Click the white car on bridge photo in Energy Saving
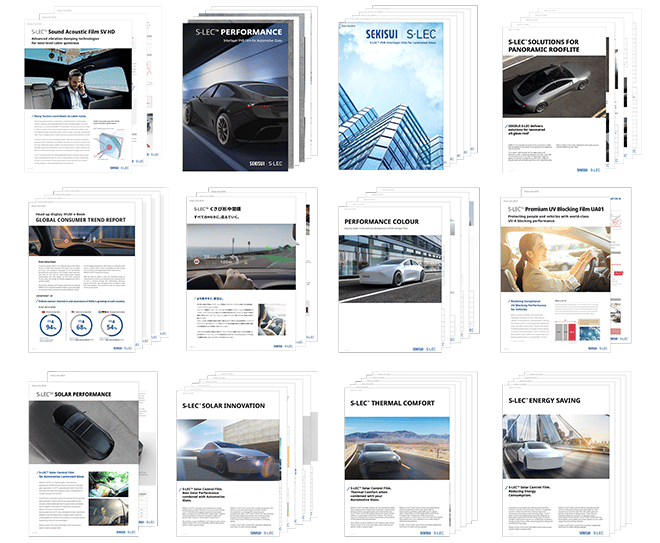This screenshot has width=660, height=543. click(556, 447)
